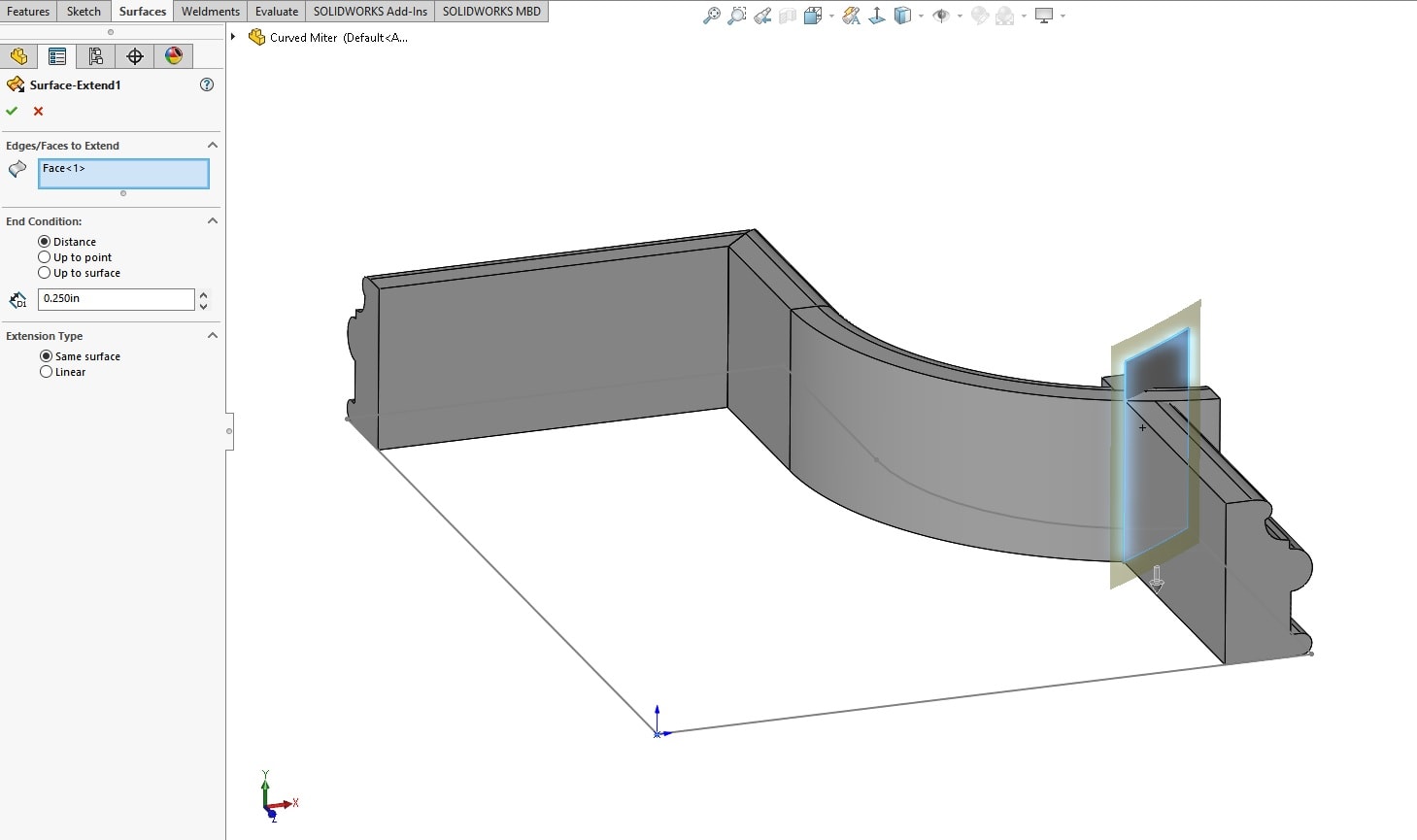Switch to SOLIDWORKS MBD tab
This screenshot has width=1417, height=840.
[x=491, y=12]
